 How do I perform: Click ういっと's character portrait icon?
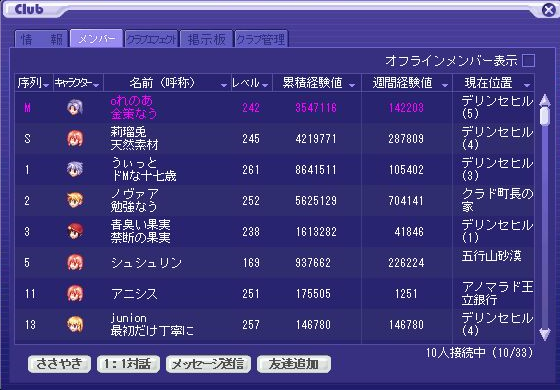coord(75,169)
